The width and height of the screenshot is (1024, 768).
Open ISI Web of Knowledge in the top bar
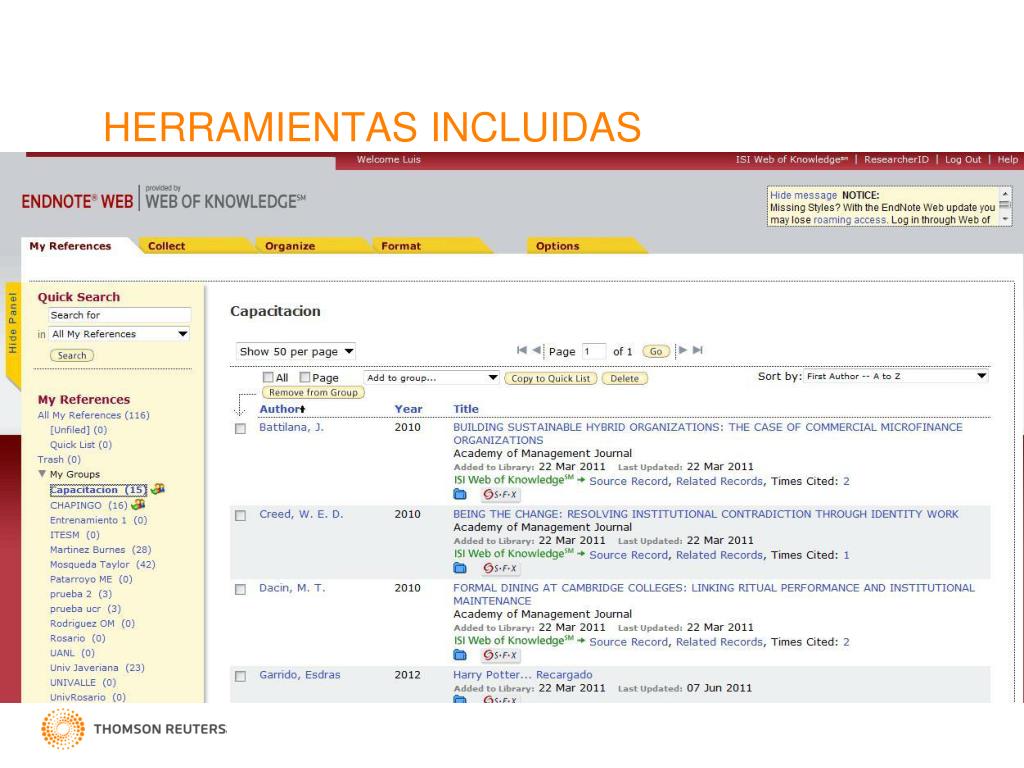[x=792, y=159]
